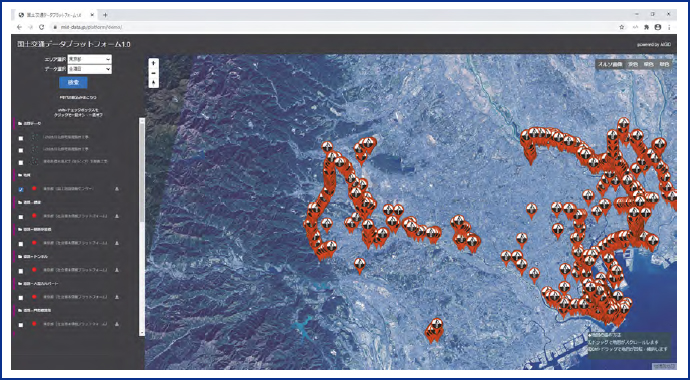690x380 pixels.
Task: Collapse the topmost folder in layer list
Action: [x=29, y=124]
